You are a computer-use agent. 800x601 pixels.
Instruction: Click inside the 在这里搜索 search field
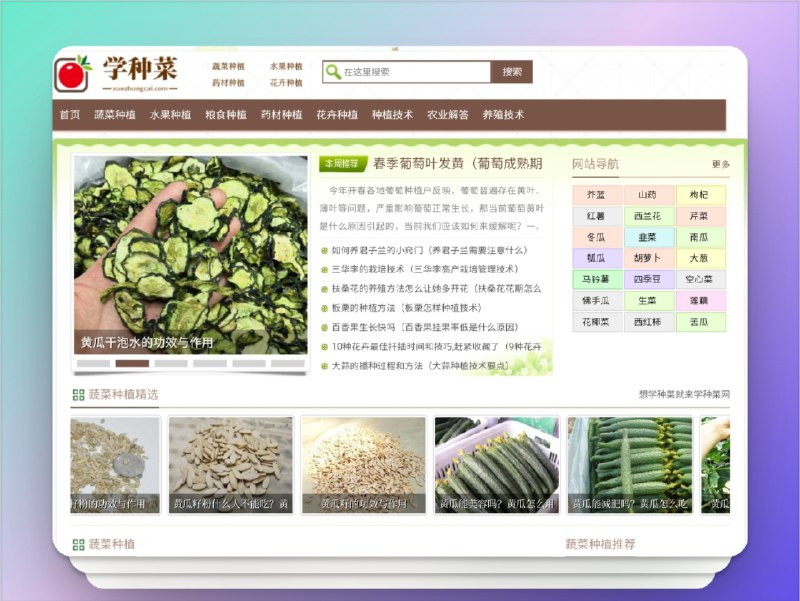[410, 70]
